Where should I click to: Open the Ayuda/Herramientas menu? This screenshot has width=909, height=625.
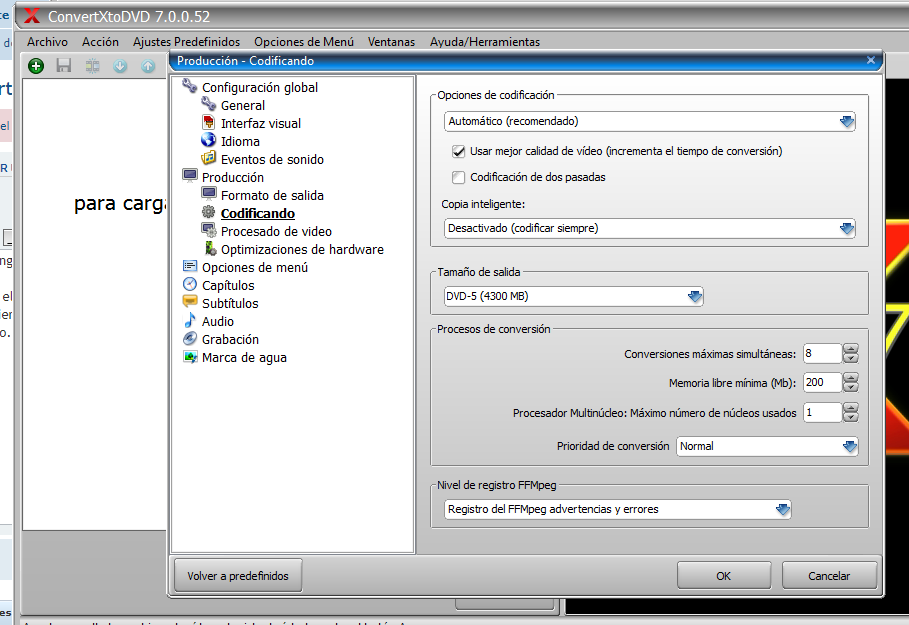485,42
